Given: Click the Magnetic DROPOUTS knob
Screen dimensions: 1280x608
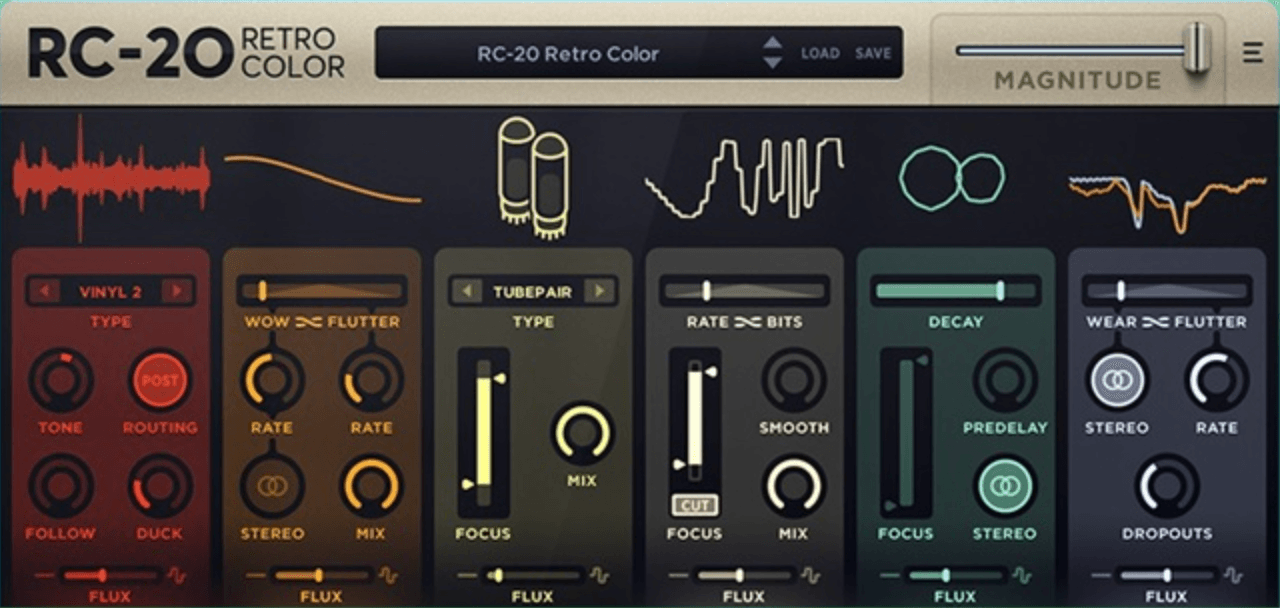Looking at the screenshot, I should pyautogui.click(x=1167, y=486).
